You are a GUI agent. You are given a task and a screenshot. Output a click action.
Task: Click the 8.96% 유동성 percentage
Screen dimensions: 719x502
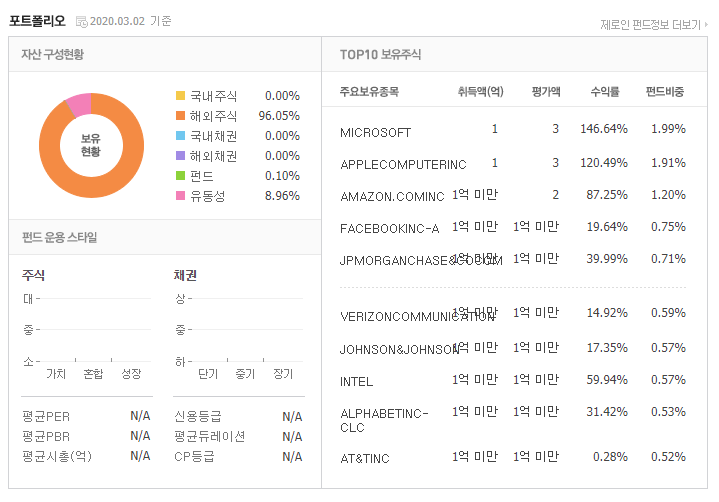coord(282,196)
